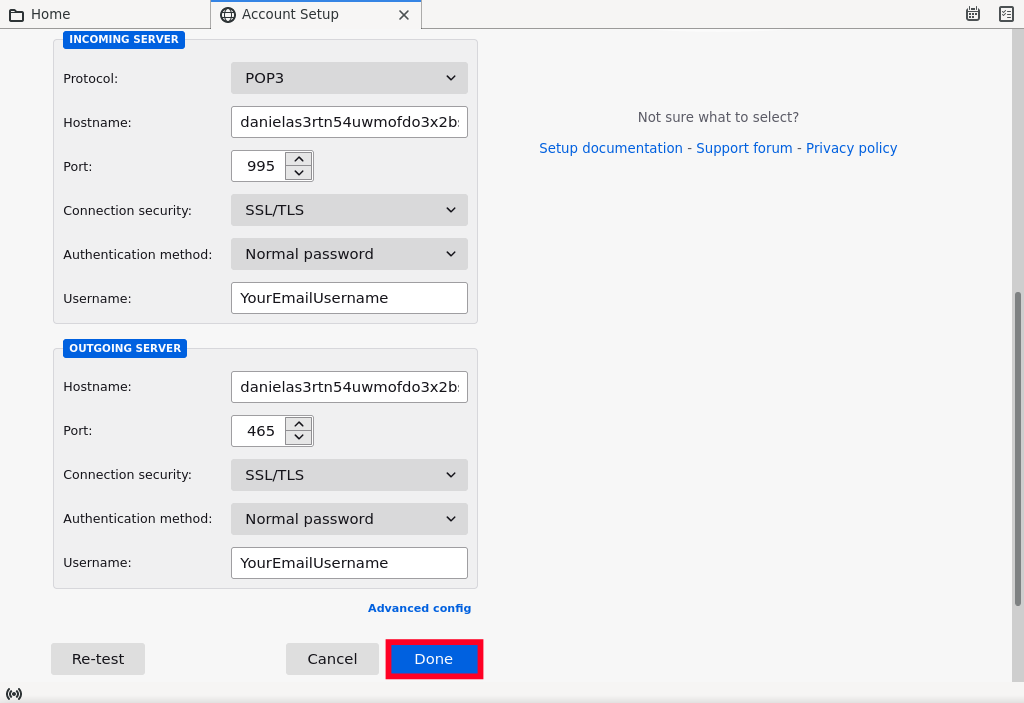Open the tasks icon in the tab bar
Viewport: 1024px width, 703px height.
[x=1006, y=14]
